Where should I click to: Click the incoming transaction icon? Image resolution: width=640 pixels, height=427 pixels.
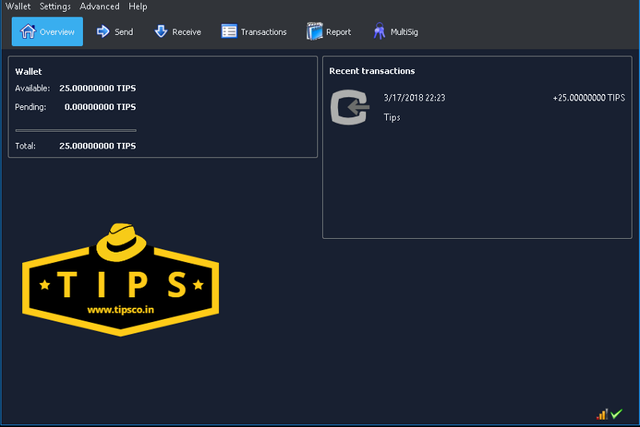(x=350, y=107)
